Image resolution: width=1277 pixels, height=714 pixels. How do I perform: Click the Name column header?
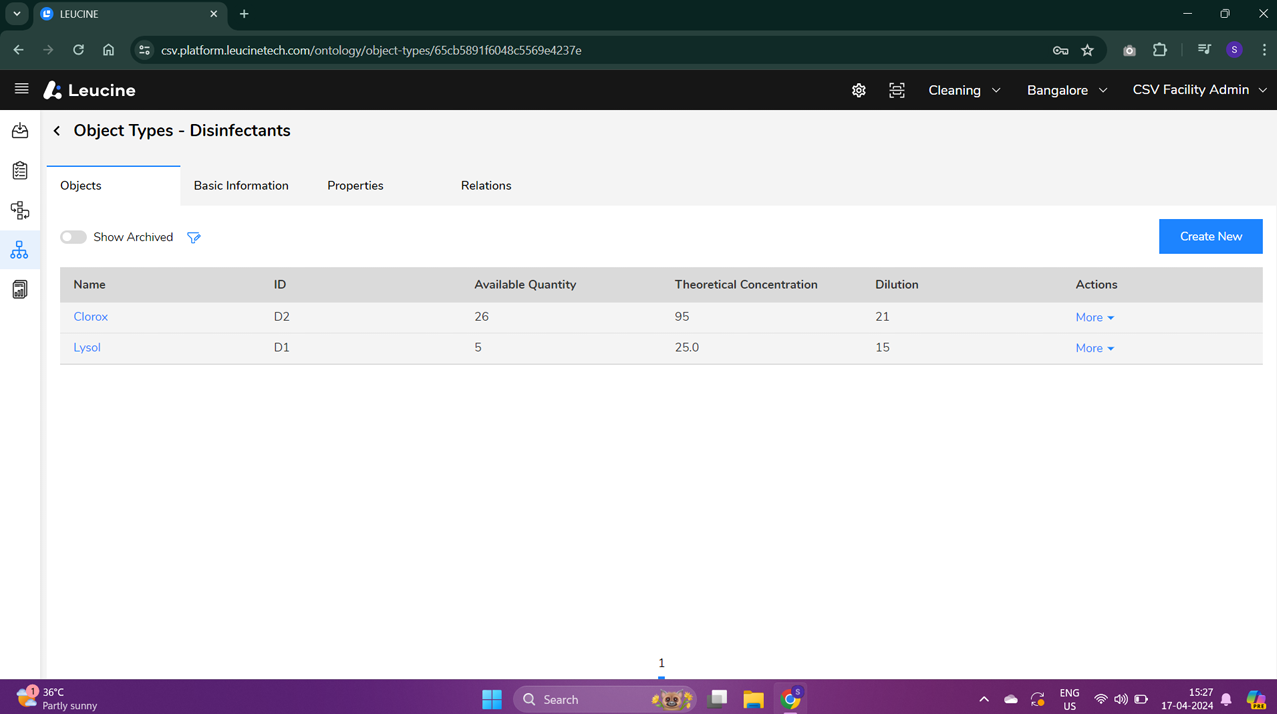[x=89, y=285]
